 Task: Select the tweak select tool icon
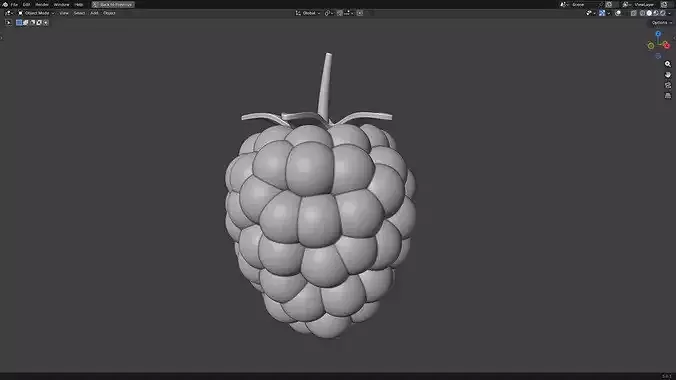(8, 22)
